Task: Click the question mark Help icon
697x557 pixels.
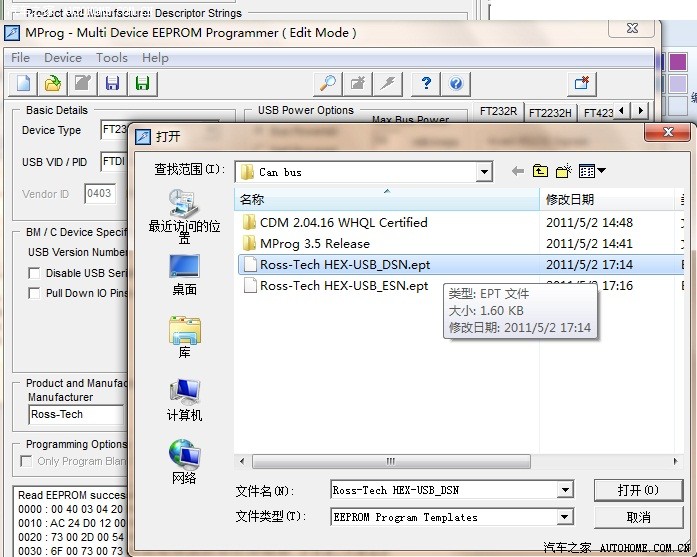Action: tap(426, 83)
